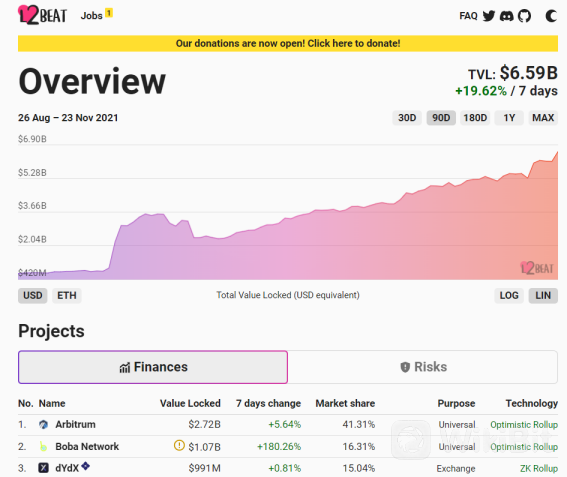Click the $2.72B Arbitrum value

204,425
